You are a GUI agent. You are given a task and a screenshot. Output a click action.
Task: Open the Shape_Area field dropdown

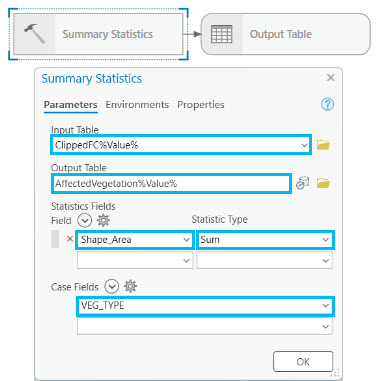tap(186, 240)
